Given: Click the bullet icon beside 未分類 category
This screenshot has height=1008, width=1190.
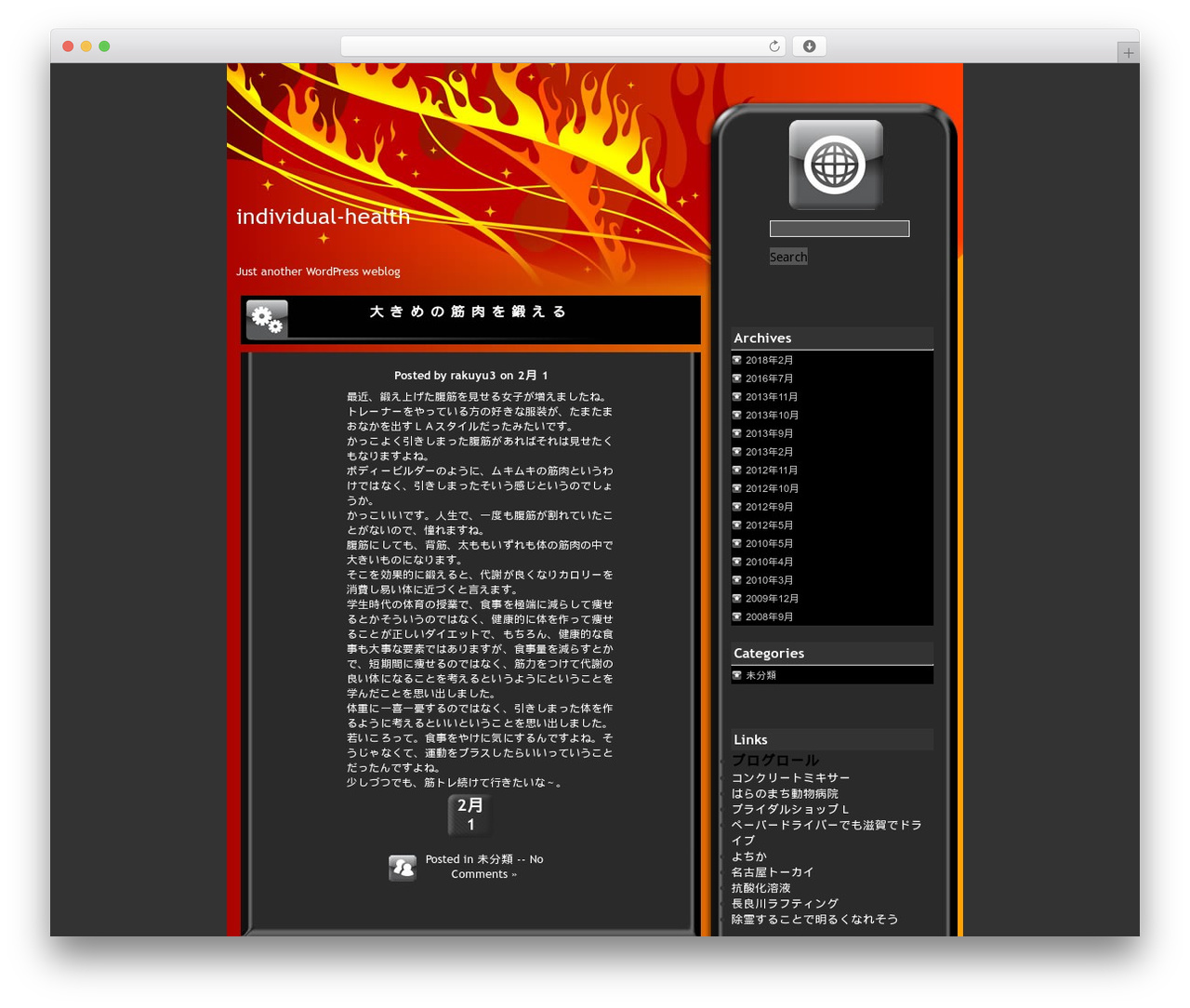Looking at the screenshot, I should point(737,675).
